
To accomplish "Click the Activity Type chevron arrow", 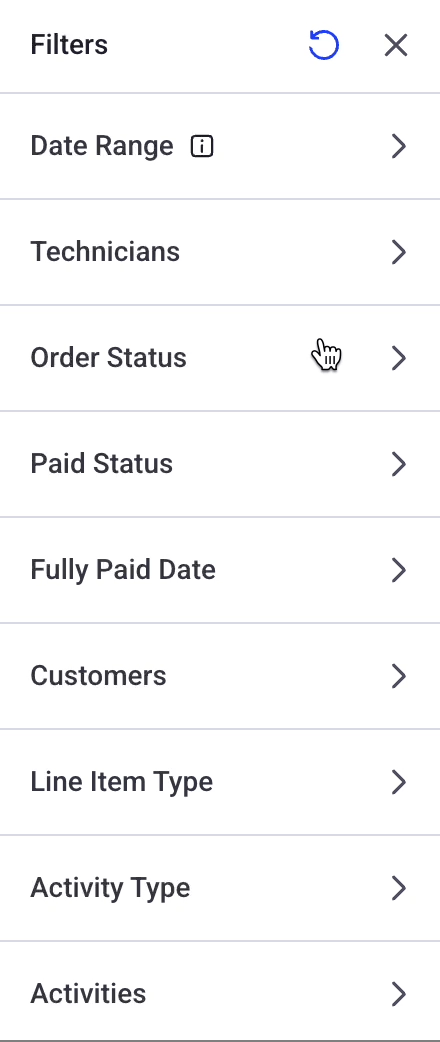I will click(x=398, y=888).
